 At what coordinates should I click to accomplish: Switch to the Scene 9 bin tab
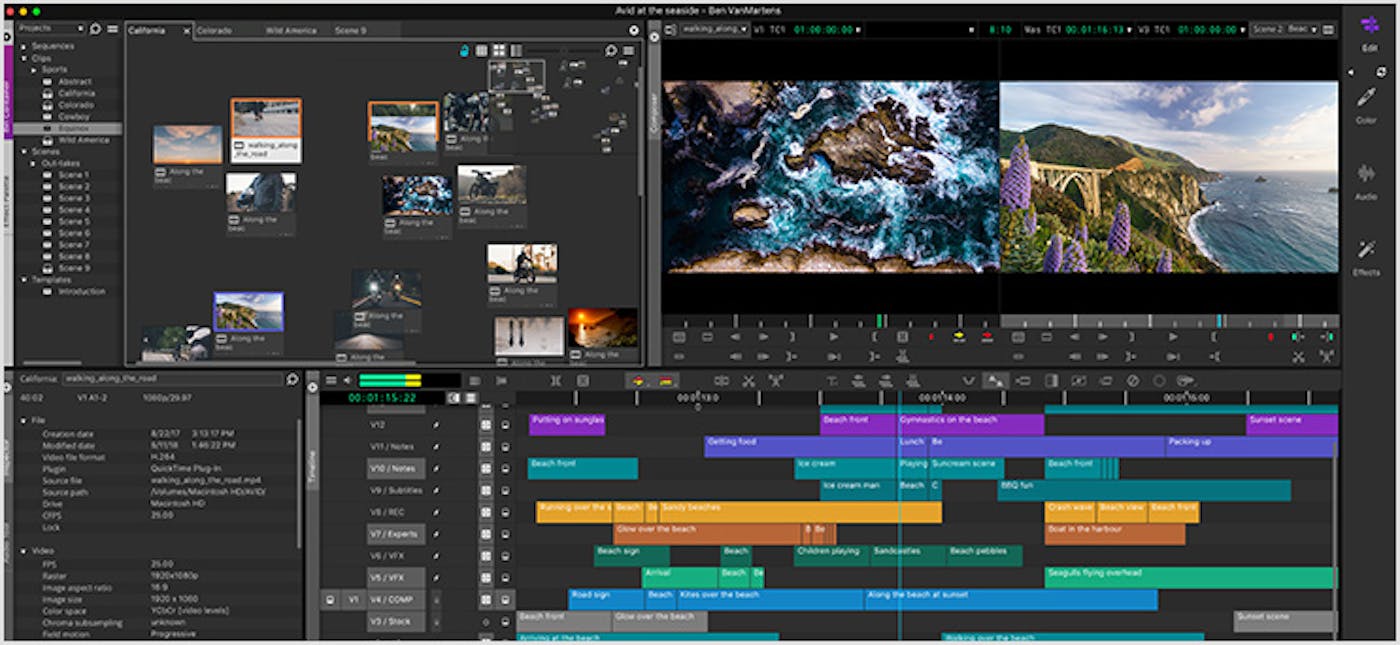point(350,31)
